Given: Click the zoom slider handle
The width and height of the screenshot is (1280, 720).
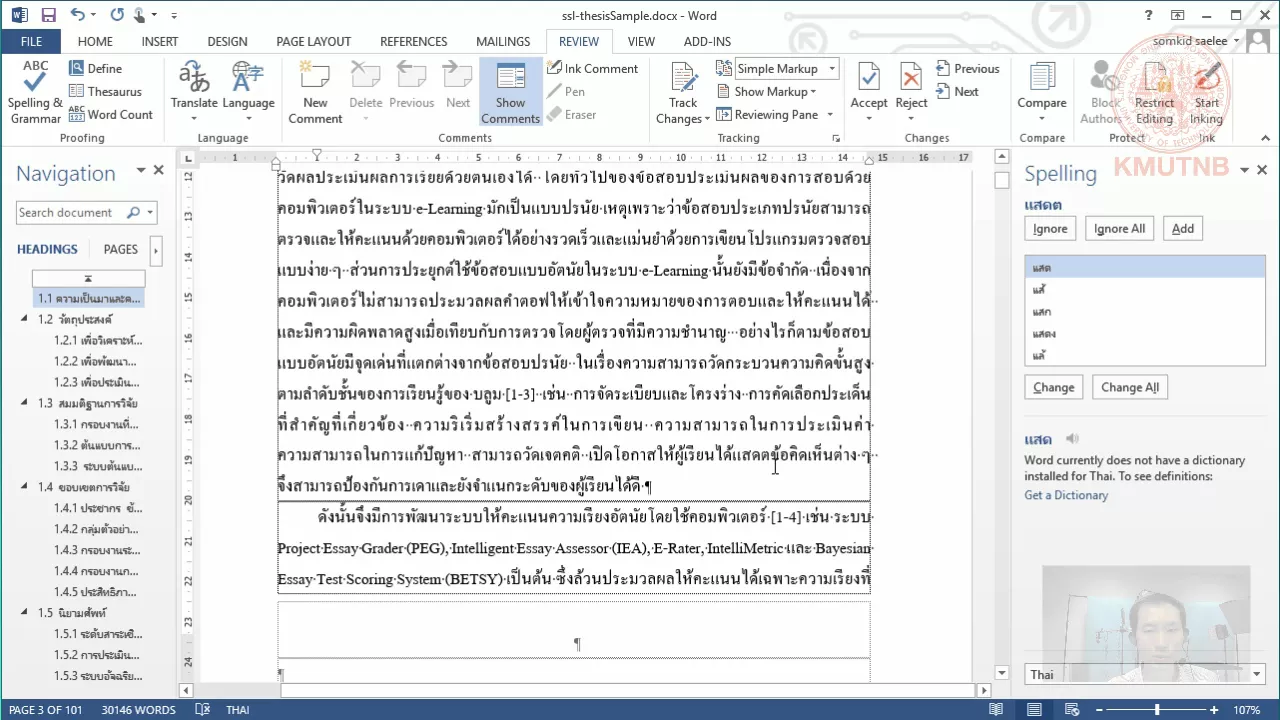Looking at the screenshot, I should [1157, 710].
